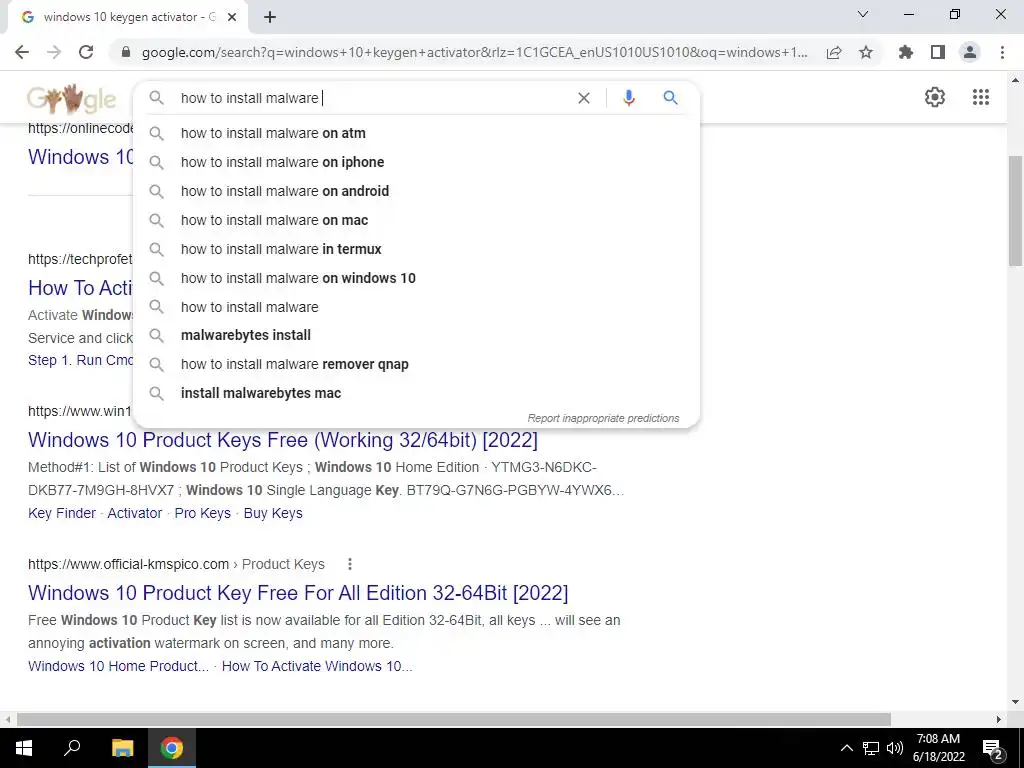1024x768 pixels.
Task: Open the 'Pro Keys' sitelink
Action: pos(202,513)
